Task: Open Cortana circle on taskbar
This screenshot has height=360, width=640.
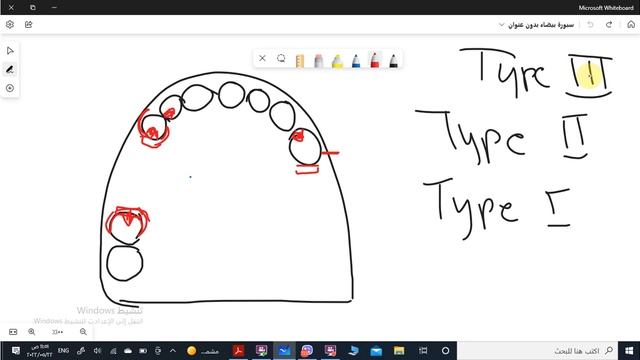Action: 445,351
